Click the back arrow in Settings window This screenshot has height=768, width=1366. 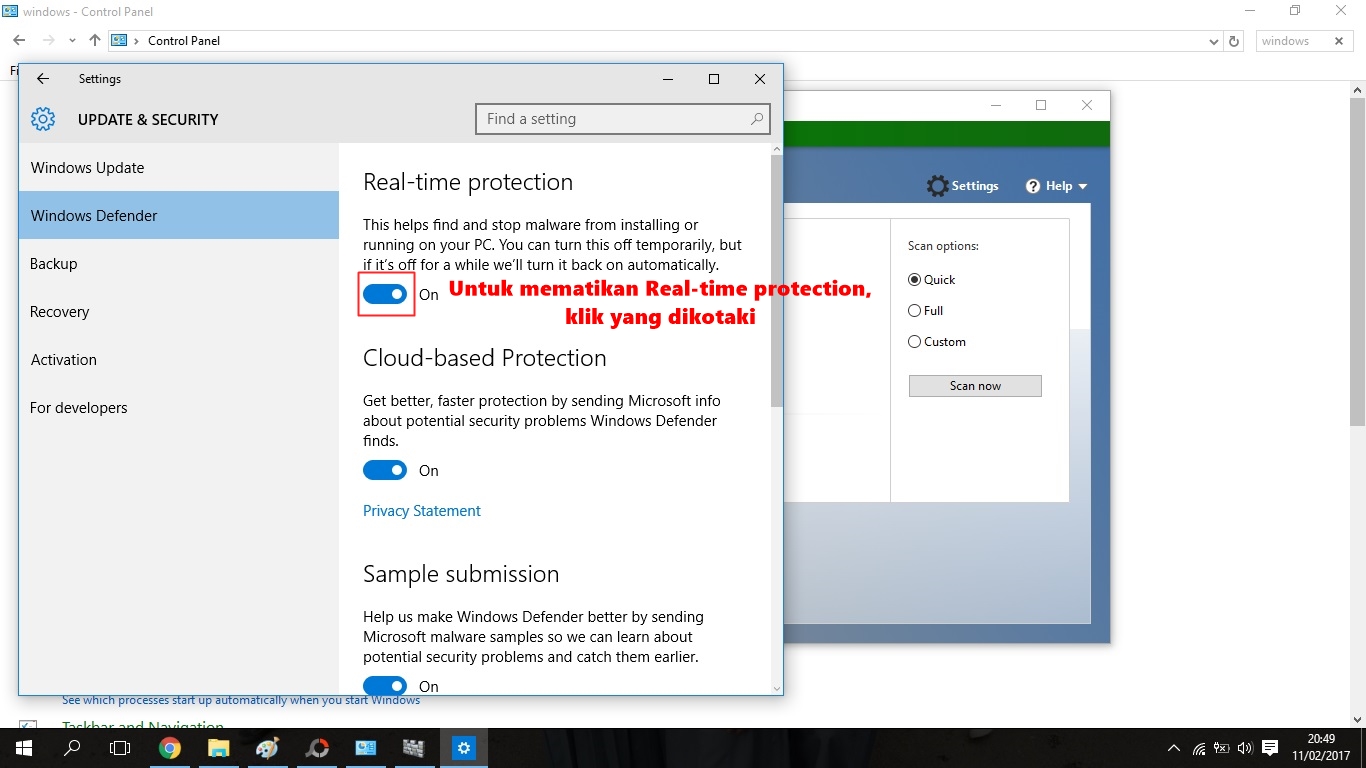(x=42, y=79)
